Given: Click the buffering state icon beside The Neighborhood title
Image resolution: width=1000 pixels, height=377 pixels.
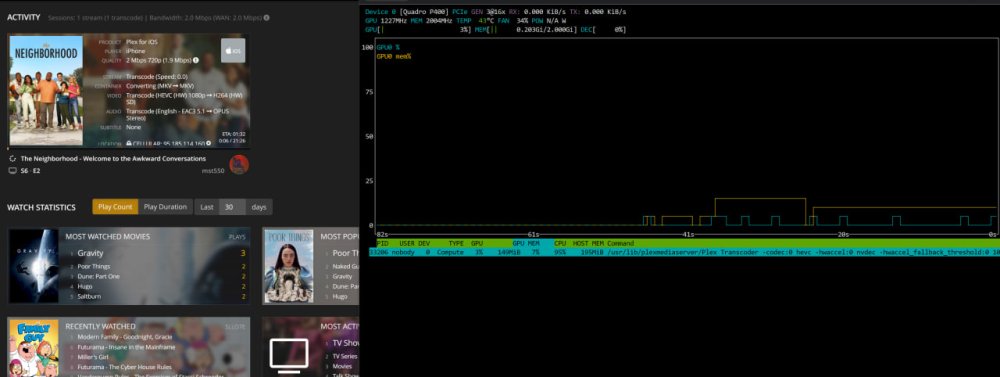Looking at the screenshot, I should (12, 158).
